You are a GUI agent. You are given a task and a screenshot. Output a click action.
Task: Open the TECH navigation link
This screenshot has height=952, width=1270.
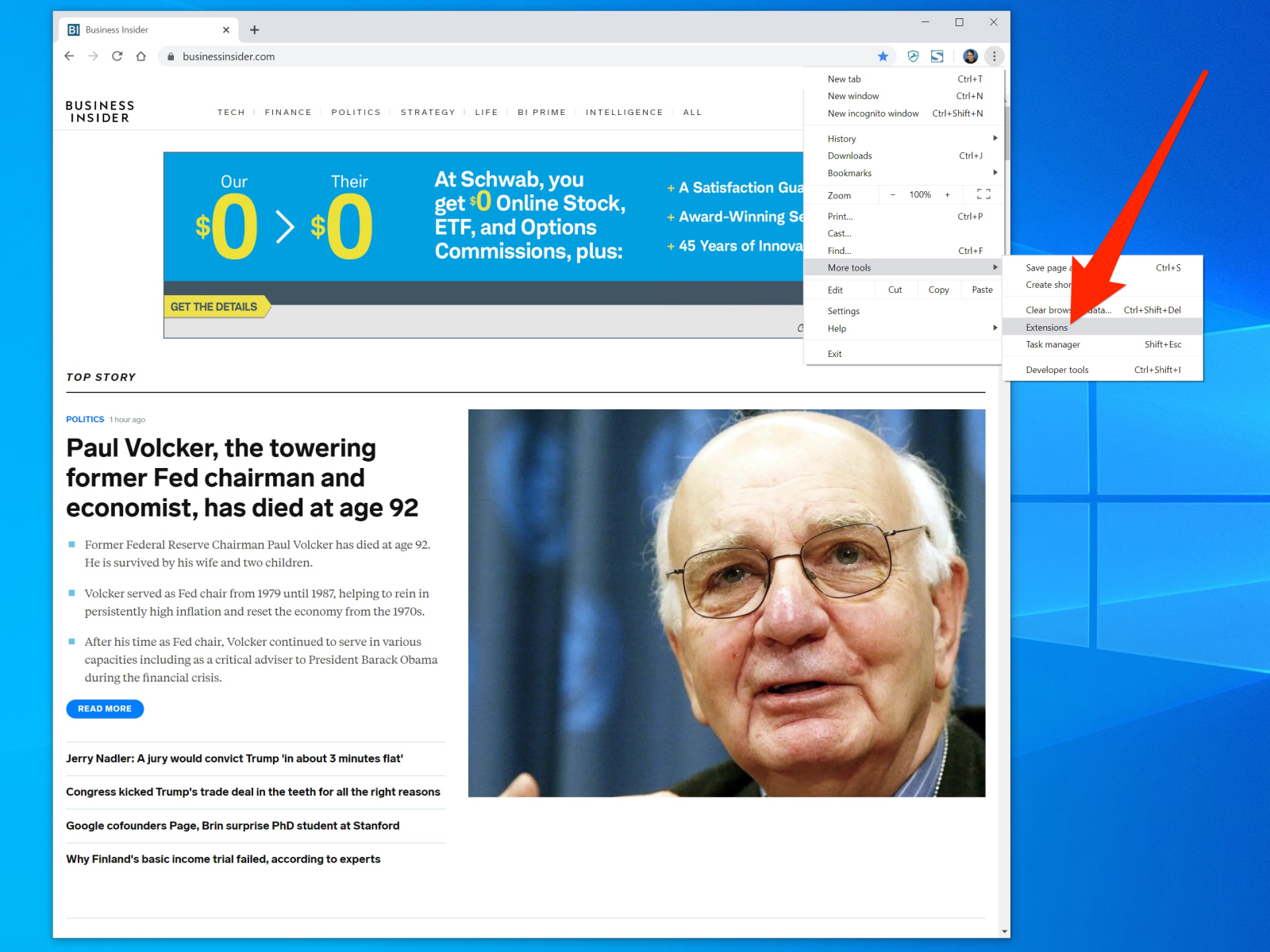[231, 113]
